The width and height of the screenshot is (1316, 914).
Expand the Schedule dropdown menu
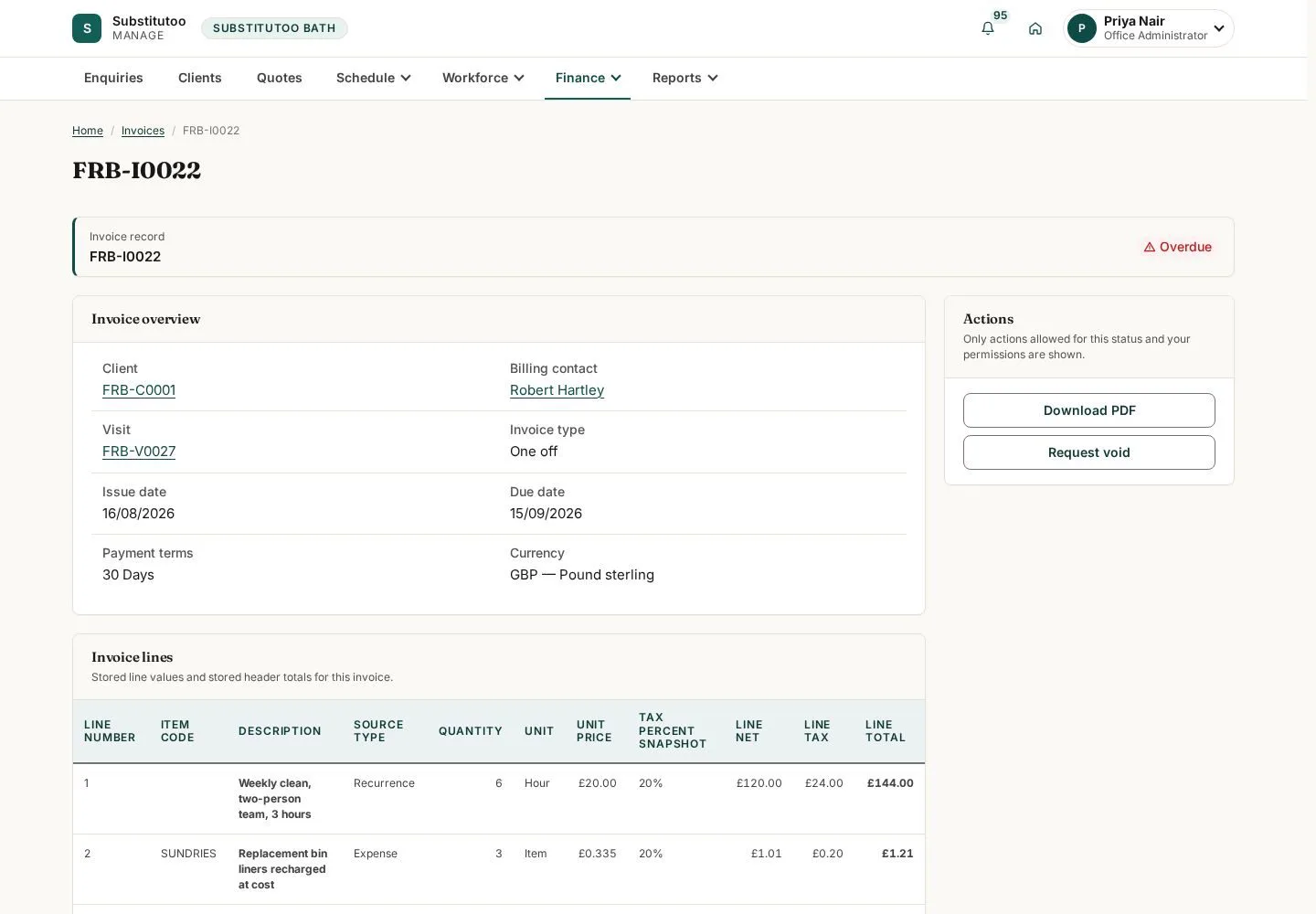click(374, 78)
